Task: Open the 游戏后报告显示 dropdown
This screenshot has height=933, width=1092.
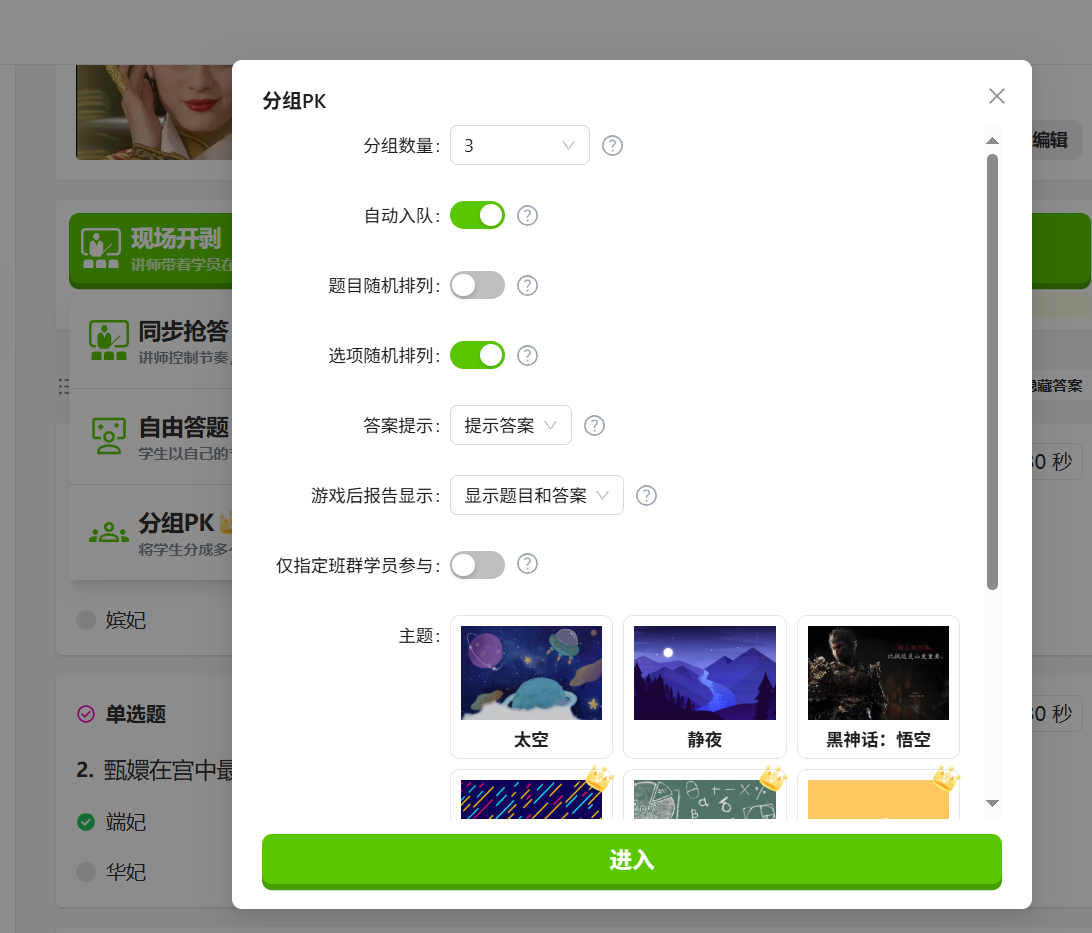Action: pos(536,495)
